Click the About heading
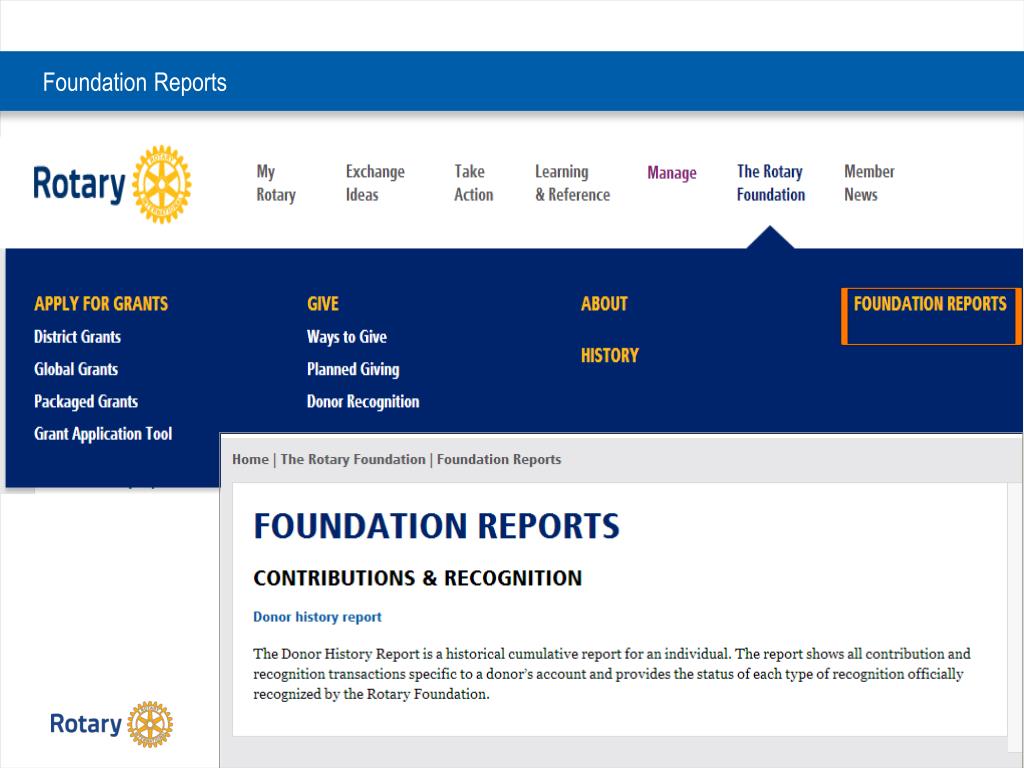 (604, 304)
